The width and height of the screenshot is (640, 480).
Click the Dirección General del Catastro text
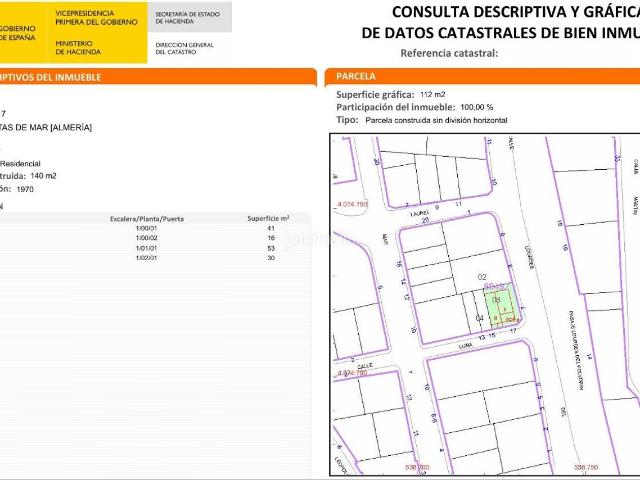point(185,49)
